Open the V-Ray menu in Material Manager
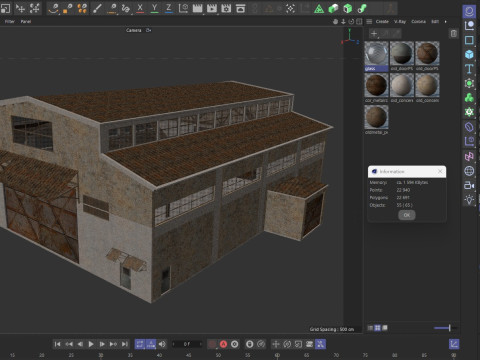Image resolution: width=480 pixels, height=360 pixels. [x=400, y=21]
